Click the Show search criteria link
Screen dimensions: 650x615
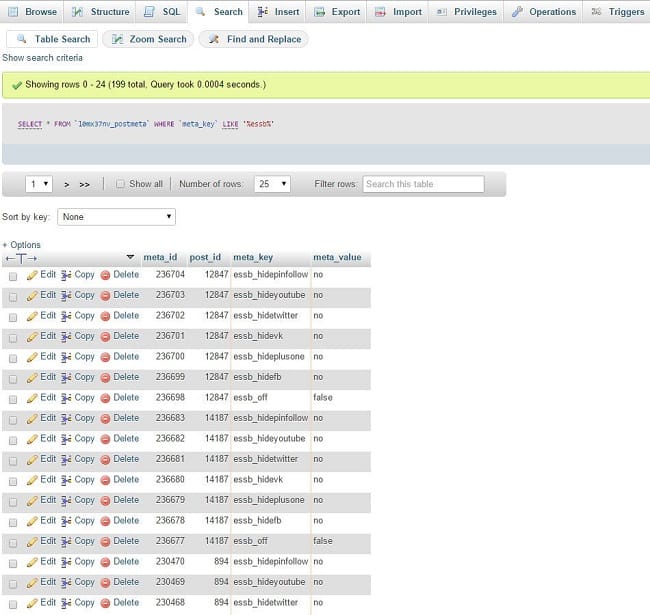click(x=42, y=58)
